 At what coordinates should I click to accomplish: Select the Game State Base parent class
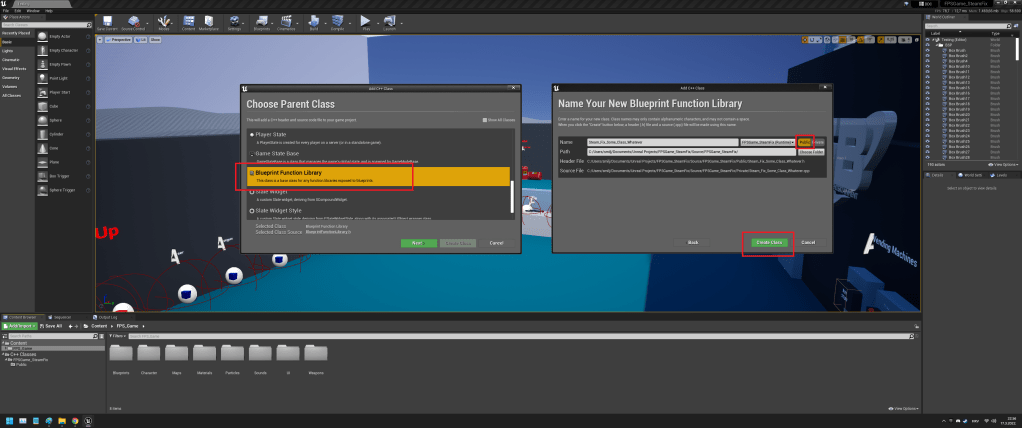(276, 153)
